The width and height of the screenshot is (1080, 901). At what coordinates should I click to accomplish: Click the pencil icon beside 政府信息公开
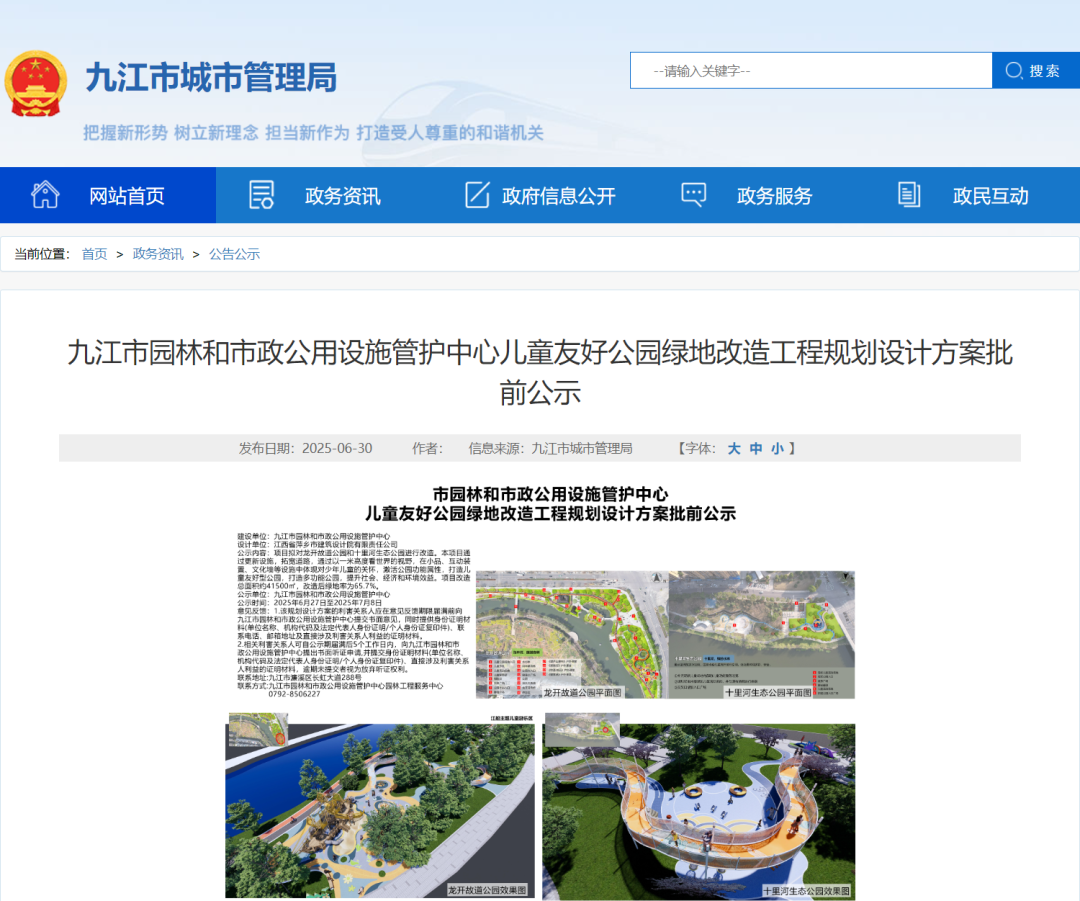[477, 195]
